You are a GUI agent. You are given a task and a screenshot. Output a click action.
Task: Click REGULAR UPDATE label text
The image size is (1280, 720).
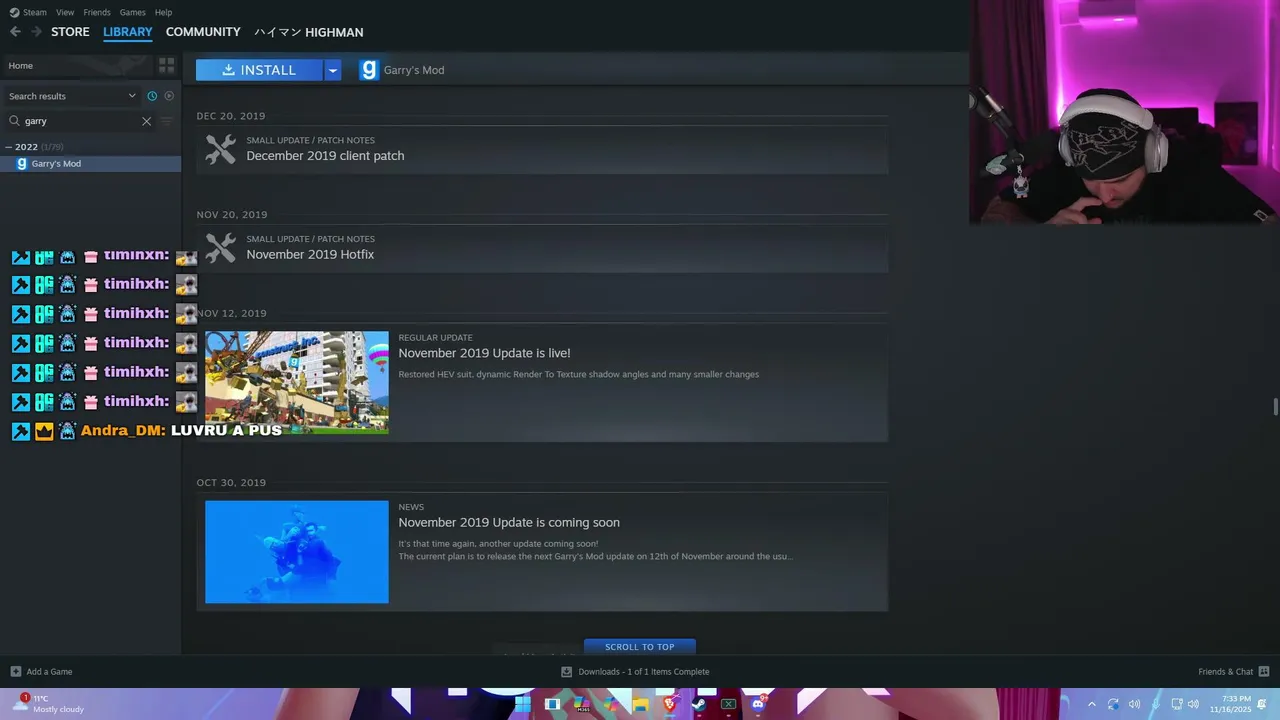click(435, 338)
